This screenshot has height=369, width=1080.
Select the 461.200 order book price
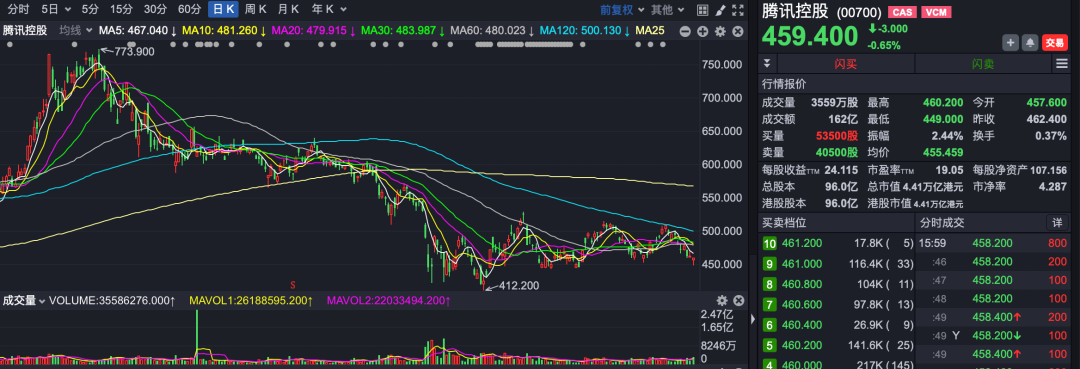[802, 243]
